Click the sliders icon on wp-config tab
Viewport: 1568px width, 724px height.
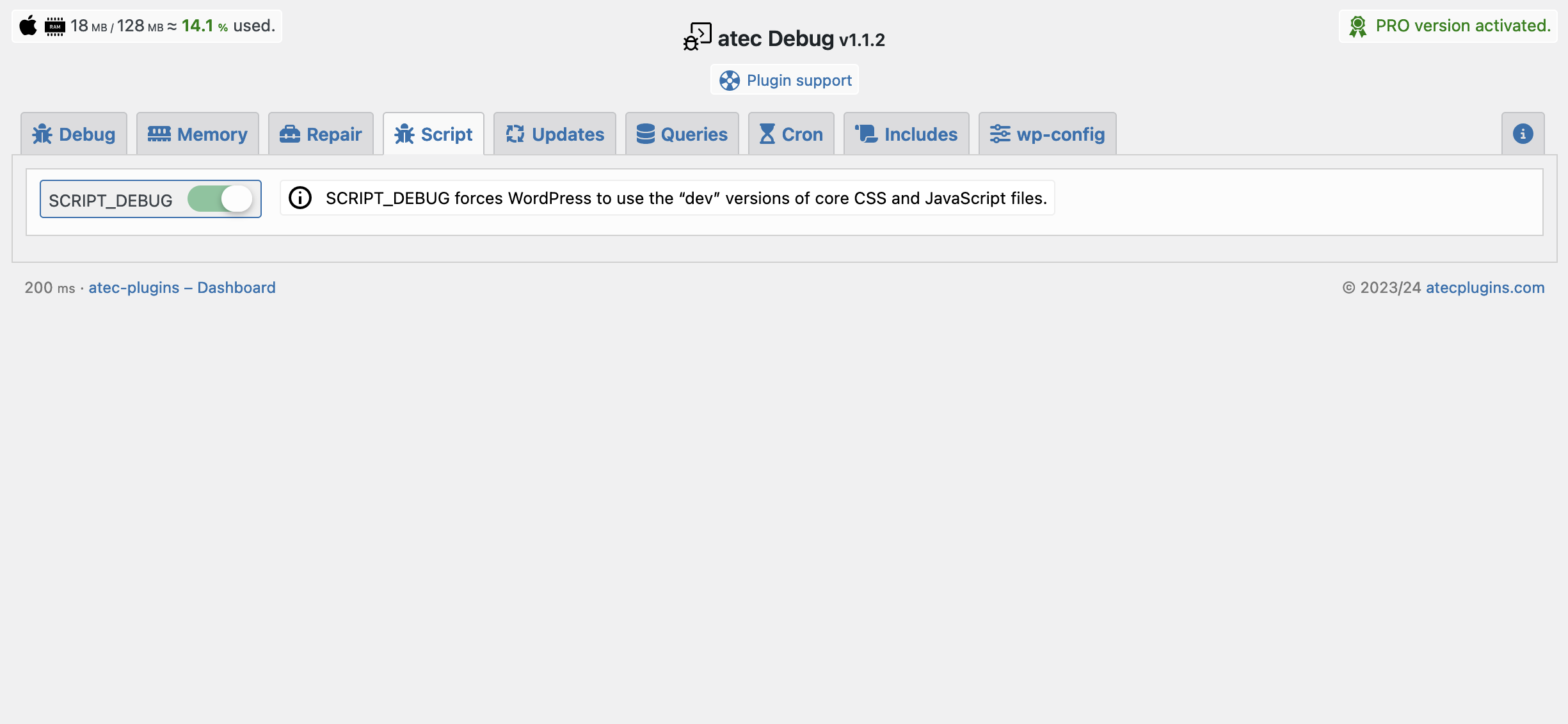pos(1000,134)
